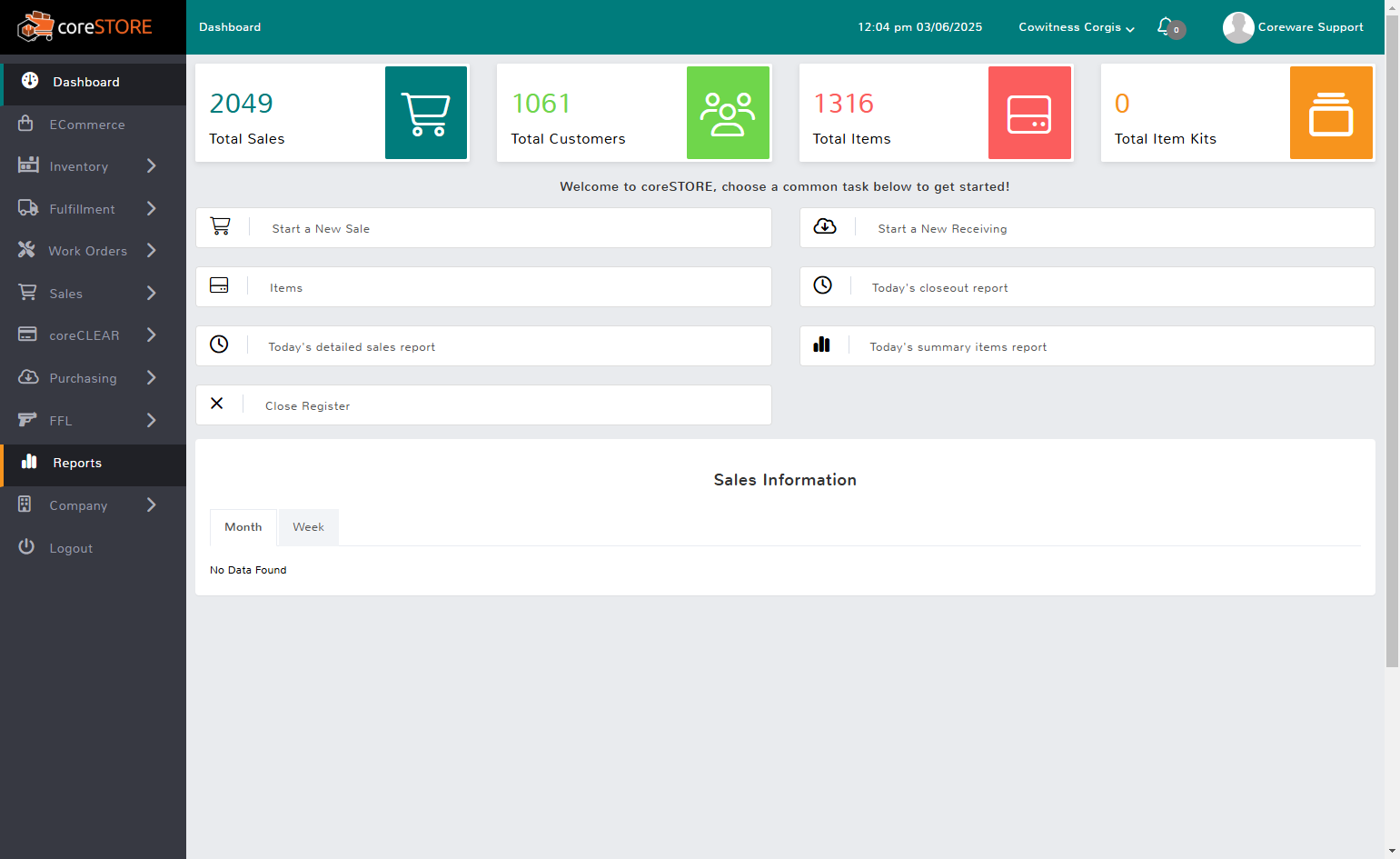This screenshot has height=859, width=1400.
Task: Click the Fulfillment truck icon
Action: pos(28,208)
